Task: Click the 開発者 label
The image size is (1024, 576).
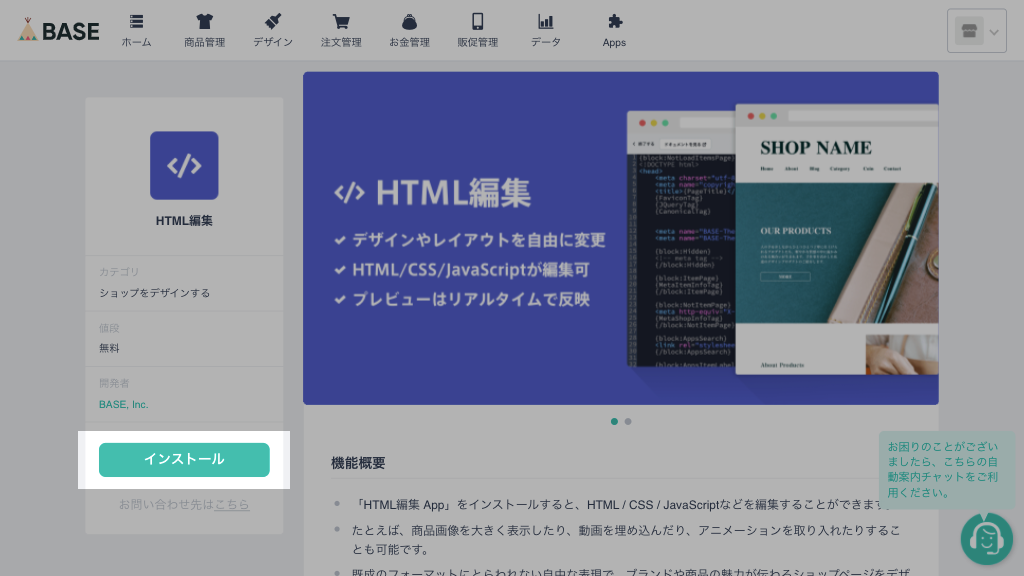Action: tap(114, 383)
